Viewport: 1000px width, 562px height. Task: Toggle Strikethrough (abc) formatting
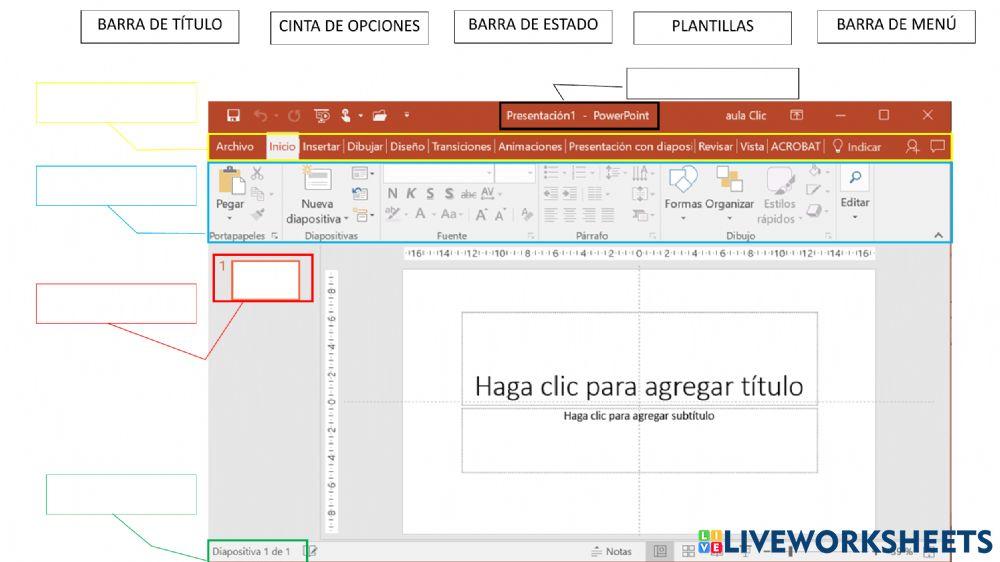coord(469,195)
